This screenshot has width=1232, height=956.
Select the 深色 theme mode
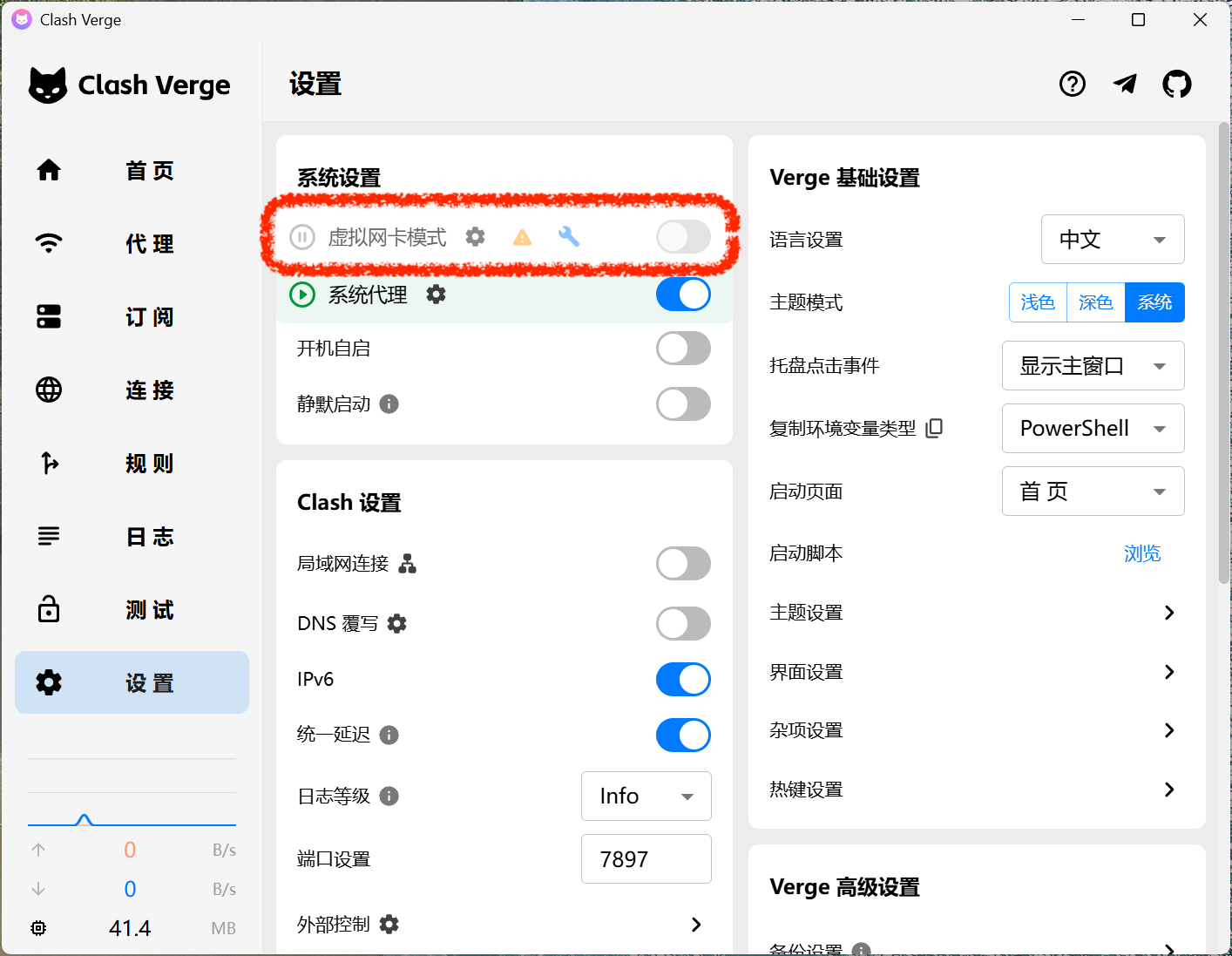pos(1095,302)
